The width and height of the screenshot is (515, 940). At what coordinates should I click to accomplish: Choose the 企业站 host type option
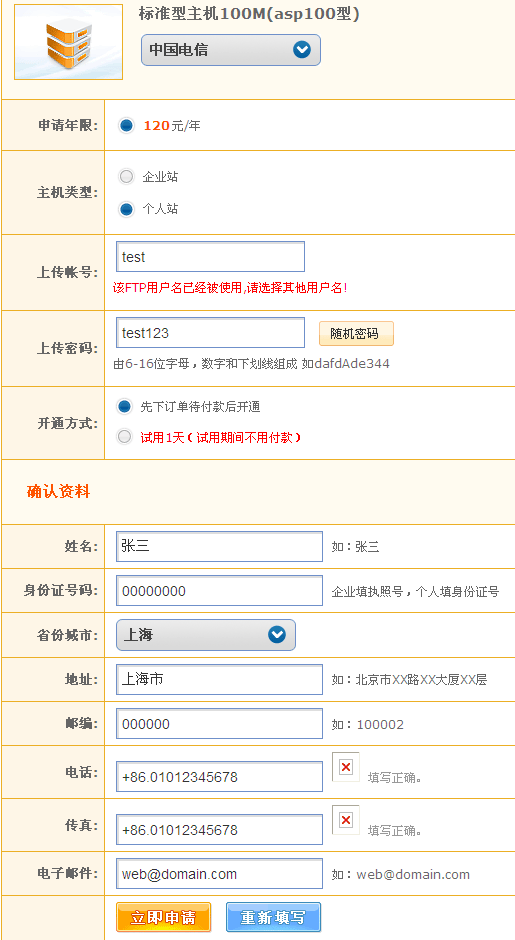pos(126,177)
